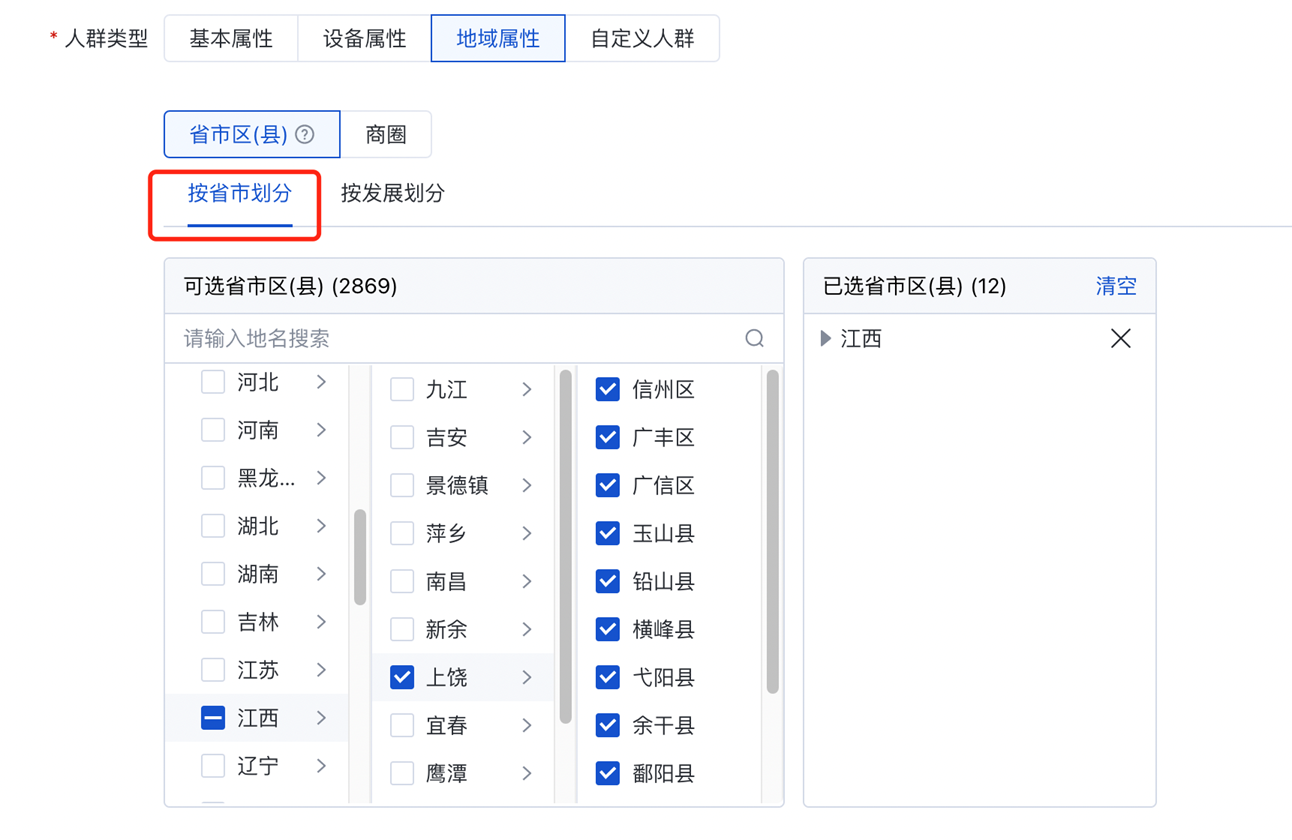Remove 江西 with the X icon

tap(1120, 339)
